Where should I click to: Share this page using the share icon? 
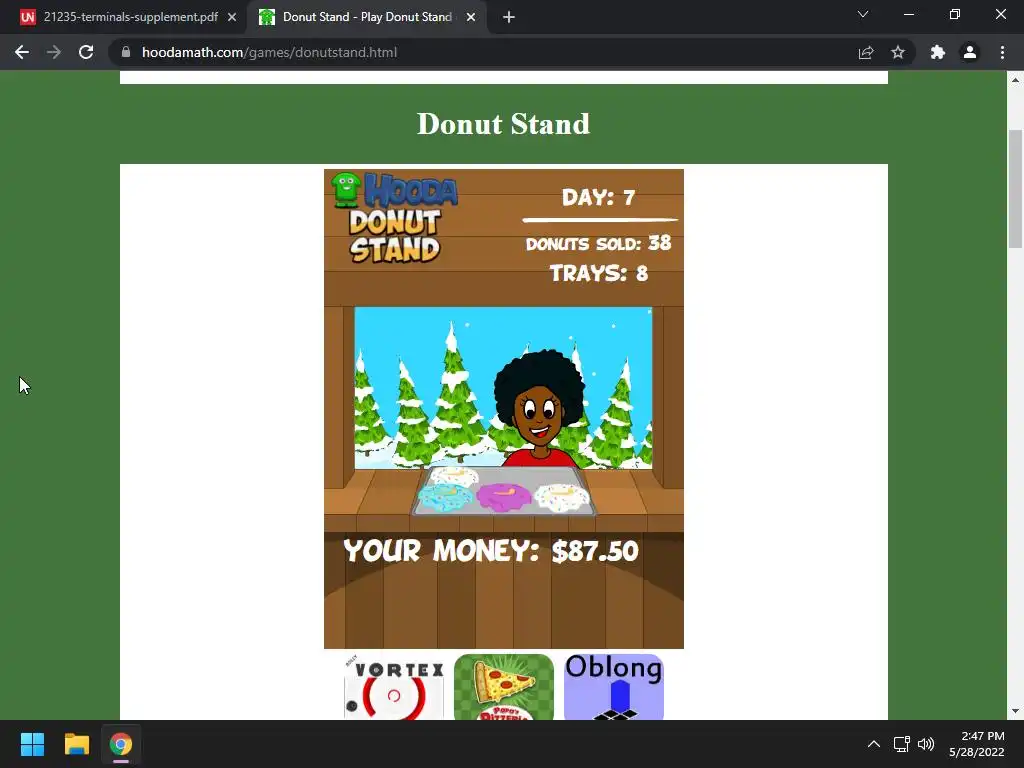coord(866,52)
